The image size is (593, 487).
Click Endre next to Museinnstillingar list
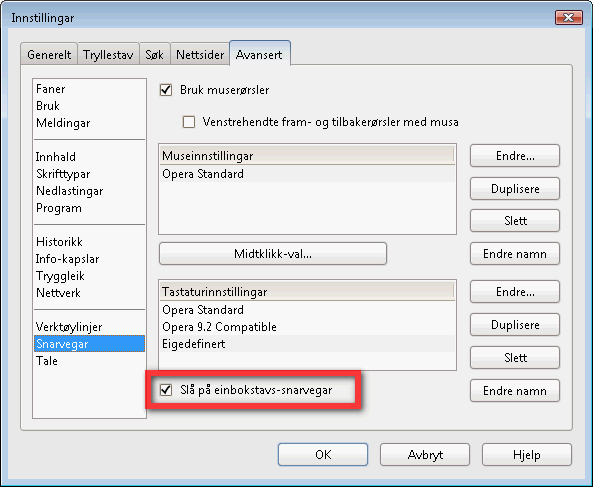[x=515, y=155]
